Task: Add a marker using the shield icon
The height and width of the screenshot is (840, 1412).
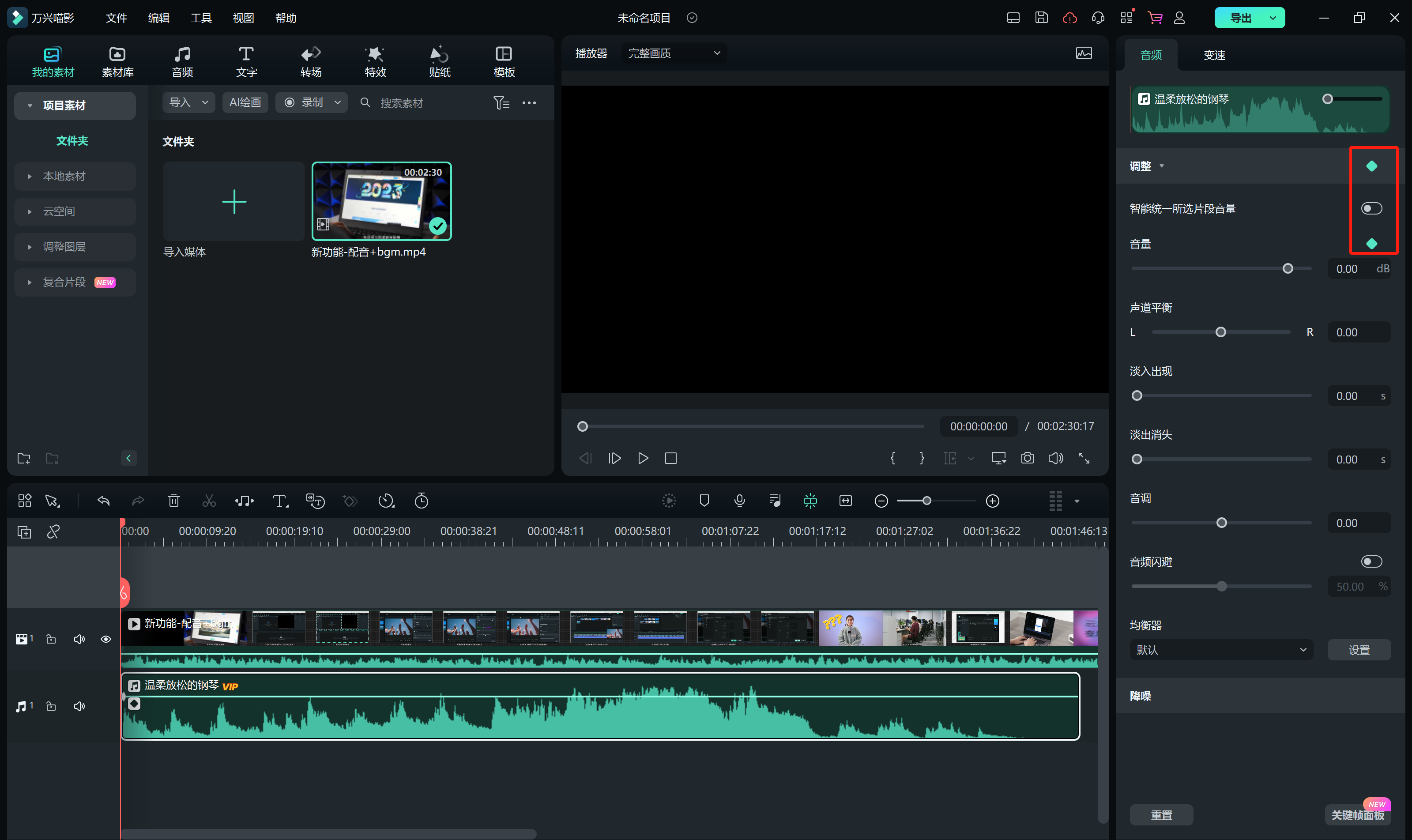Action: 704,501
